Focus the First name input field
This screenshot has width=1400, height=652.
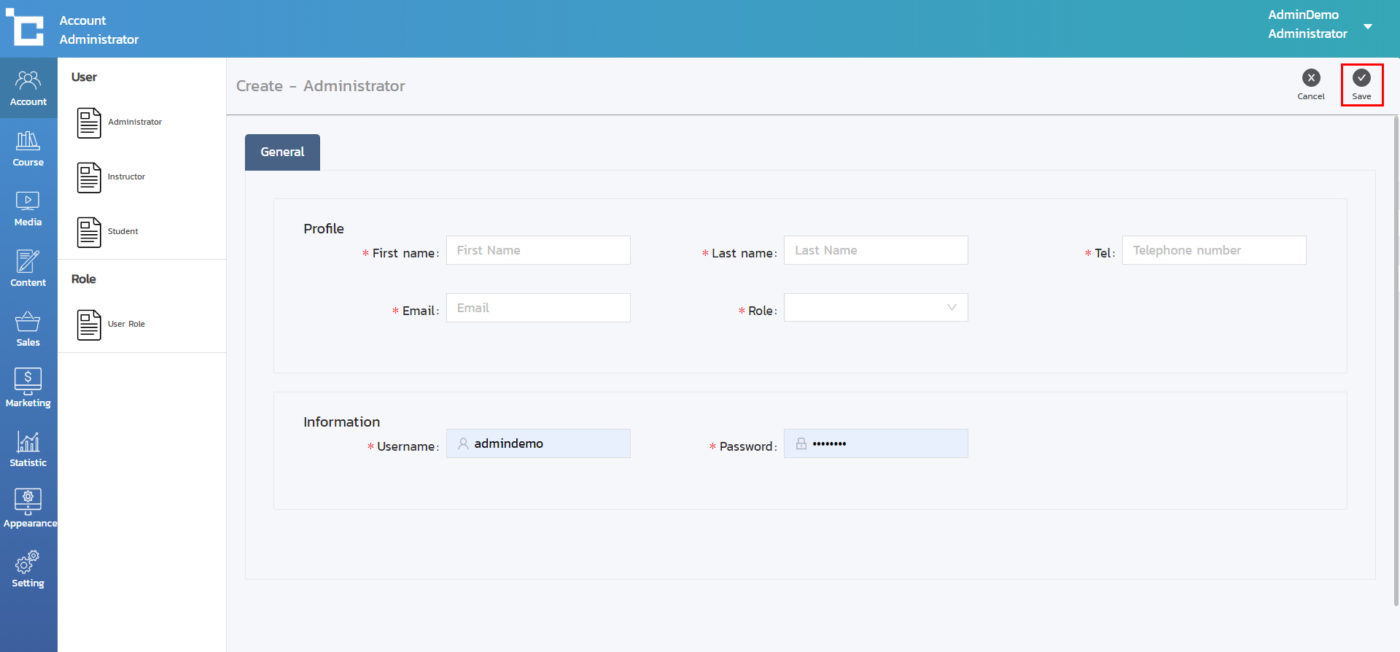point(538,250)
